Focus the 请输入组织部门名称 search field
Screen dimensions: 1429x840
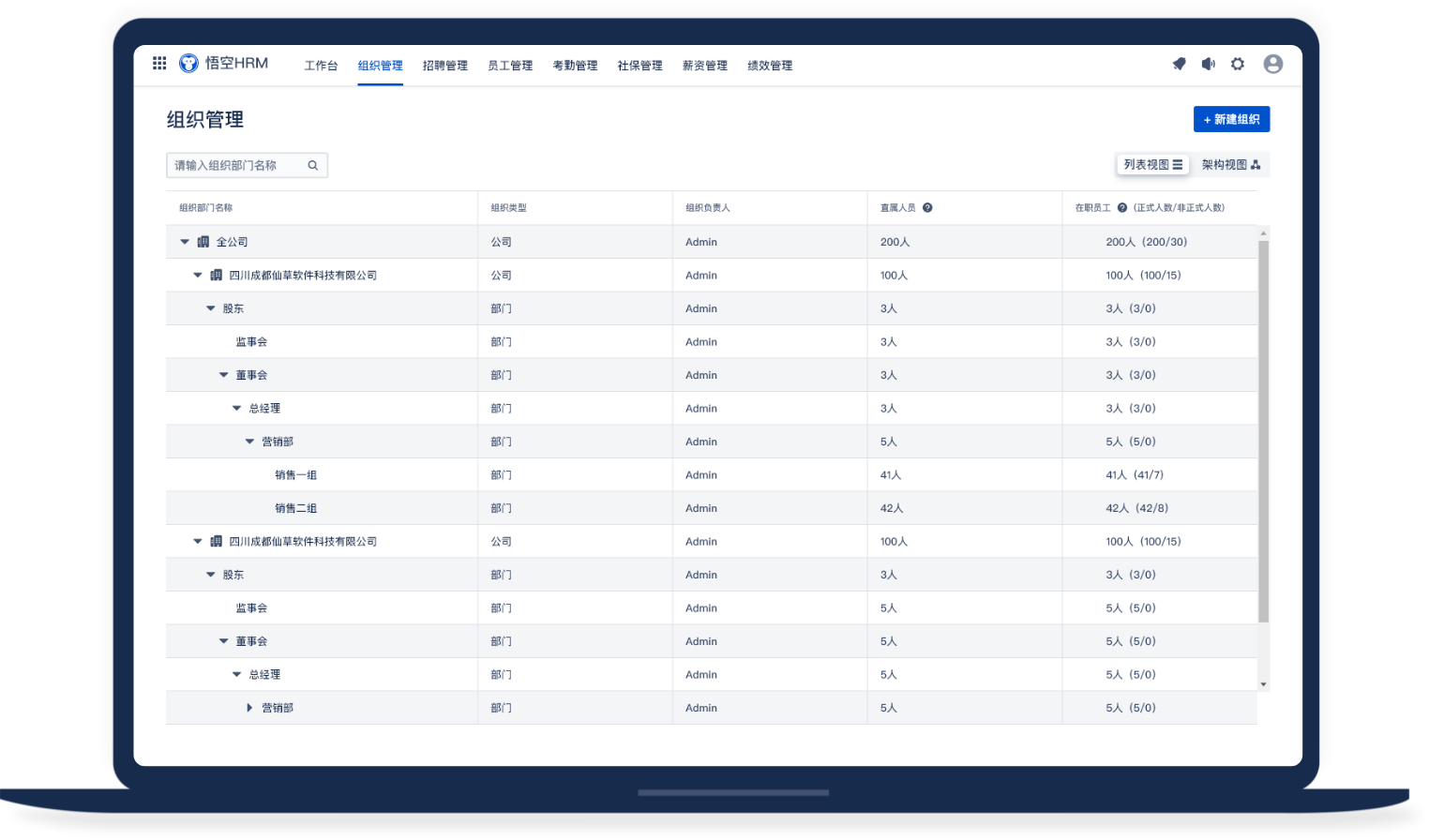238,166
